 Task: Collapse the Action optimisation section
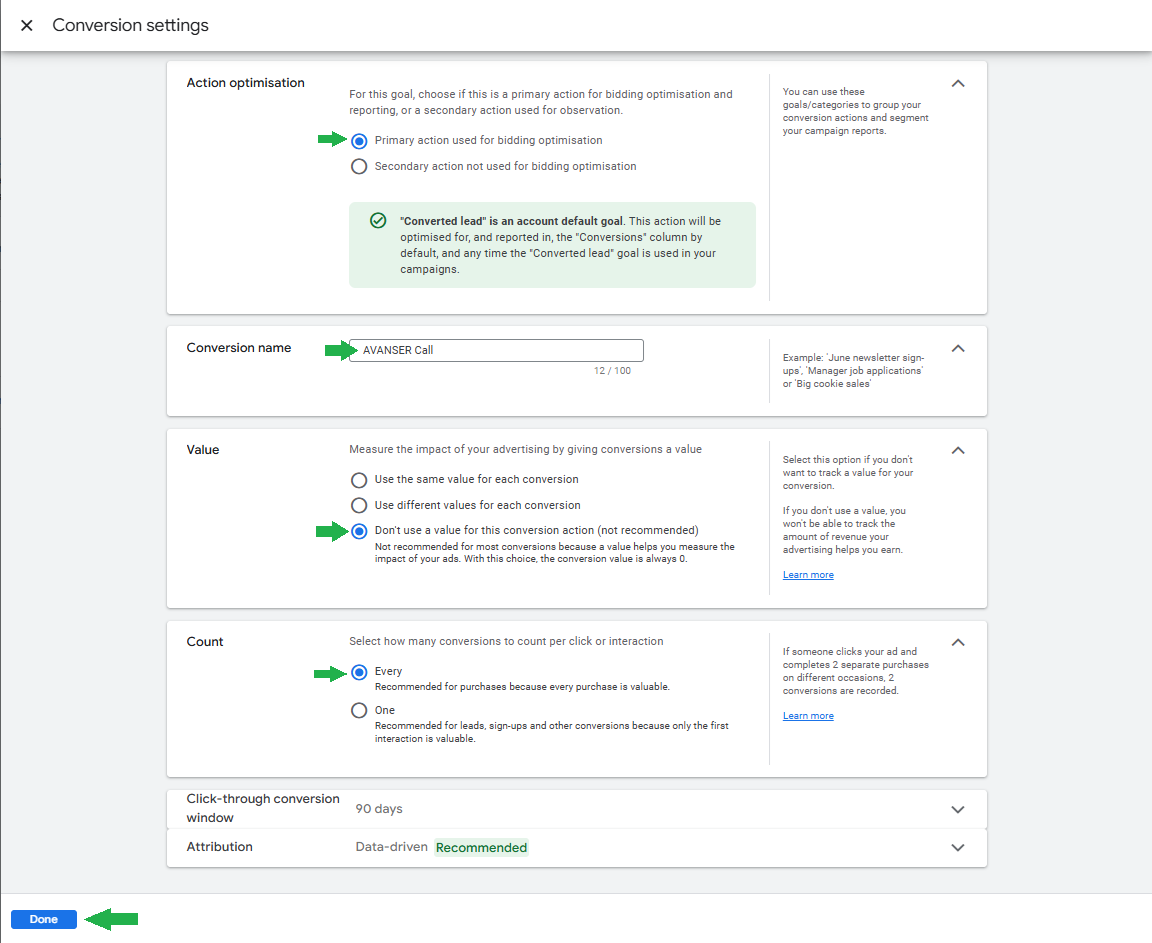[958, 84]
